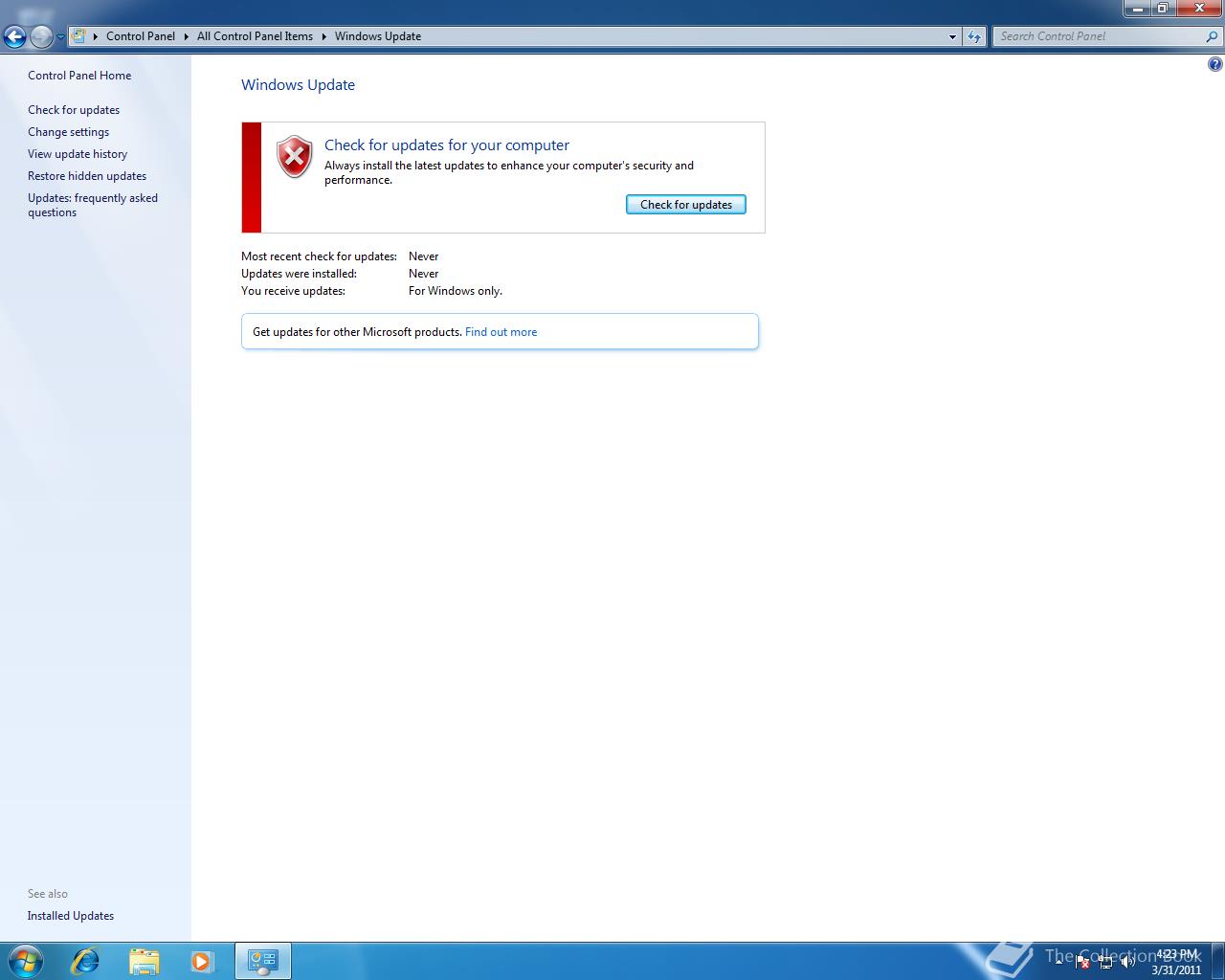Open the recent pages dropdown arrow
This screenshot has width=1225, height=980.
[x=60, y=37]
